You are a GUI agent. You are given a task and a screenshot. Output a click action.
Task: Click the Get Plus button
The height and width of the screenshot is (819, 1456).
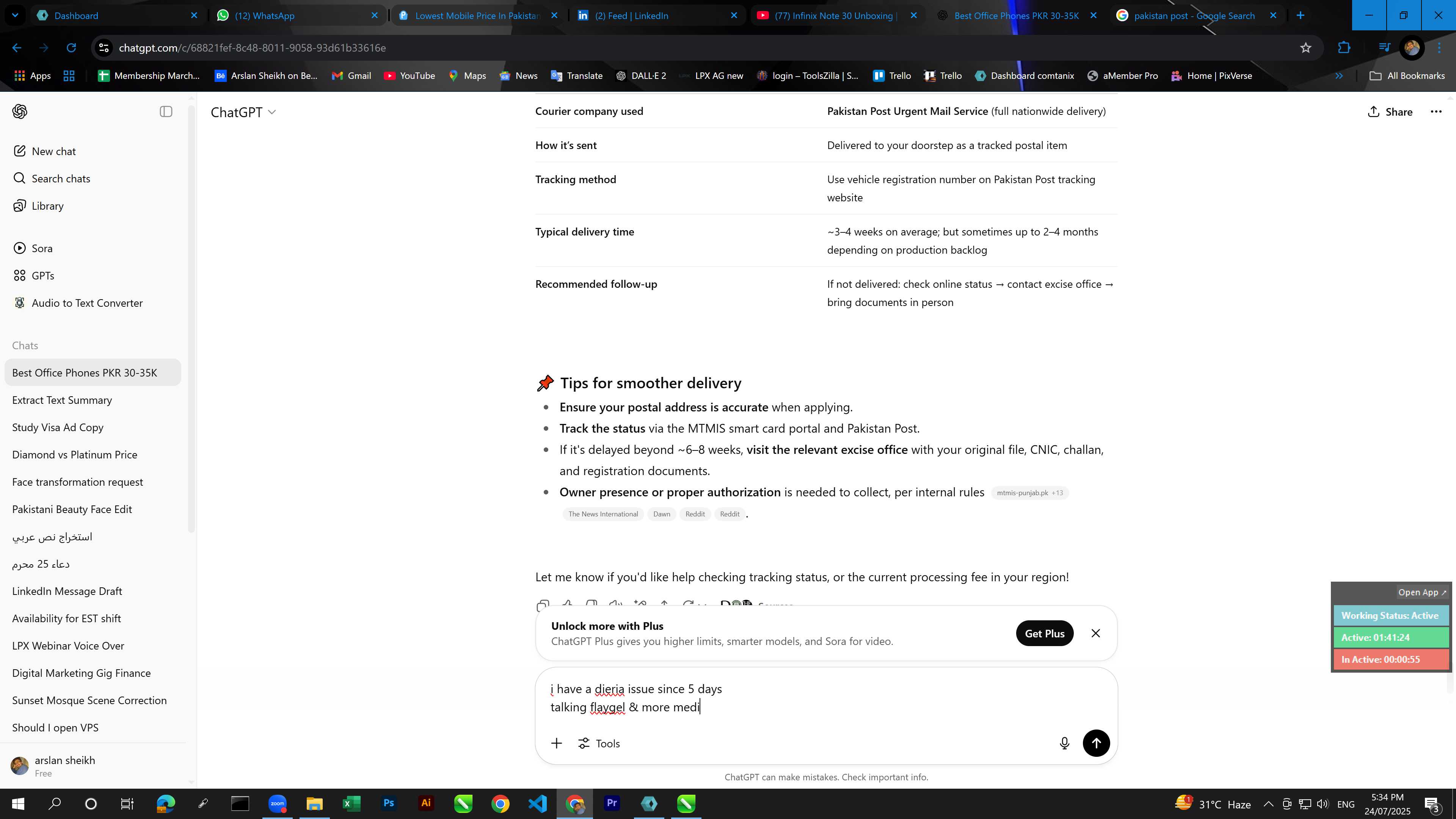point(1045,633)
